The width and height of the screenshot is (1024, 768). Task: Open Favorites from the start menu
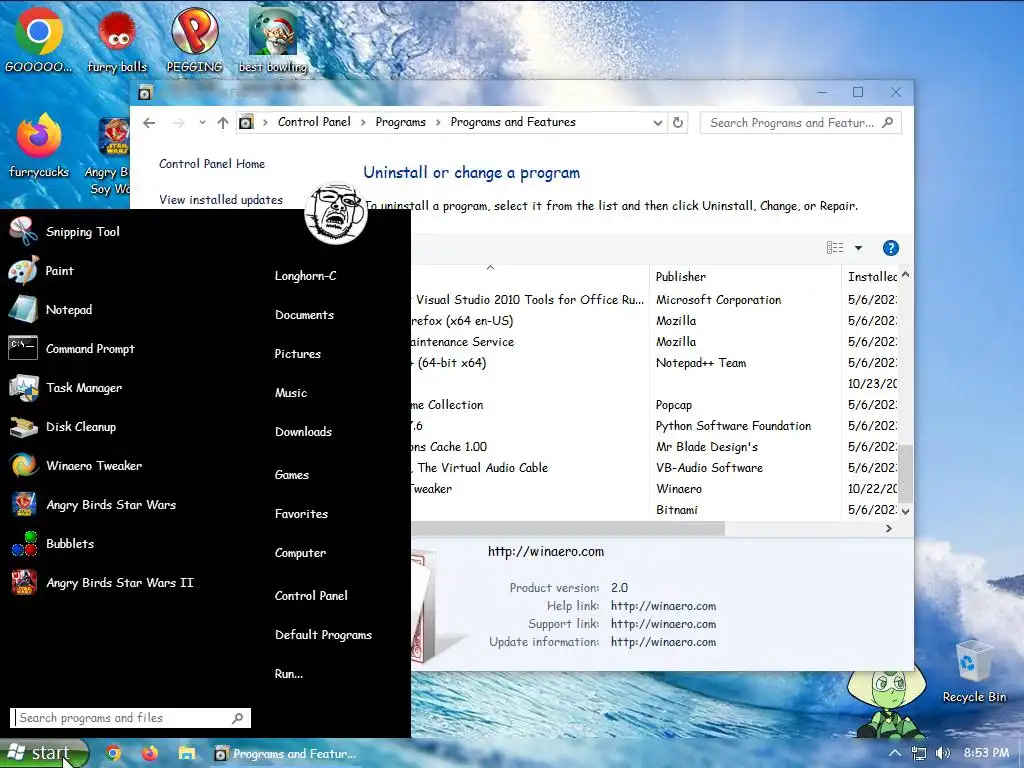tap(302, 514)
